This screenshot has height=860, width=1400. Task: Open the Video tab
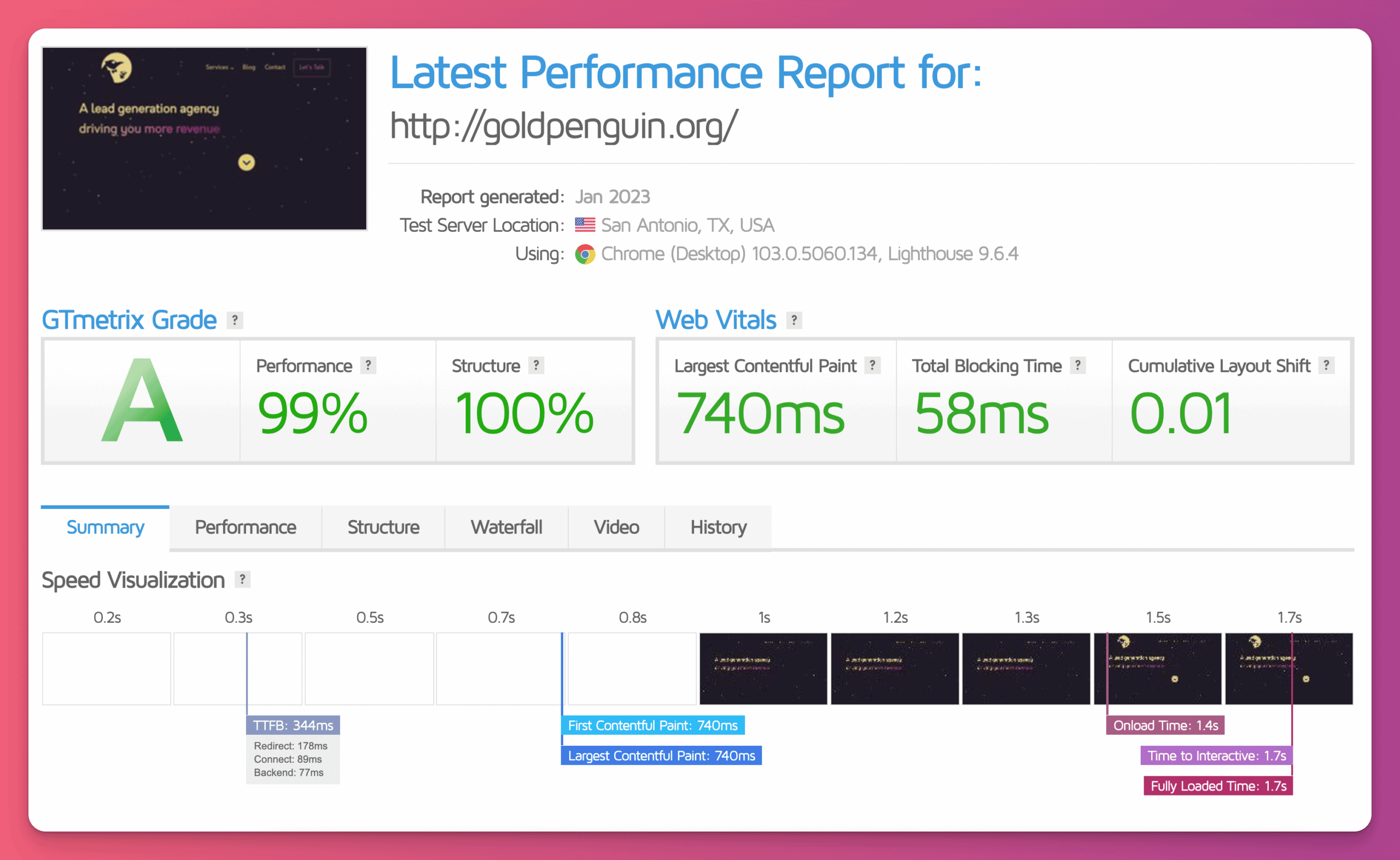click(616, 527)
